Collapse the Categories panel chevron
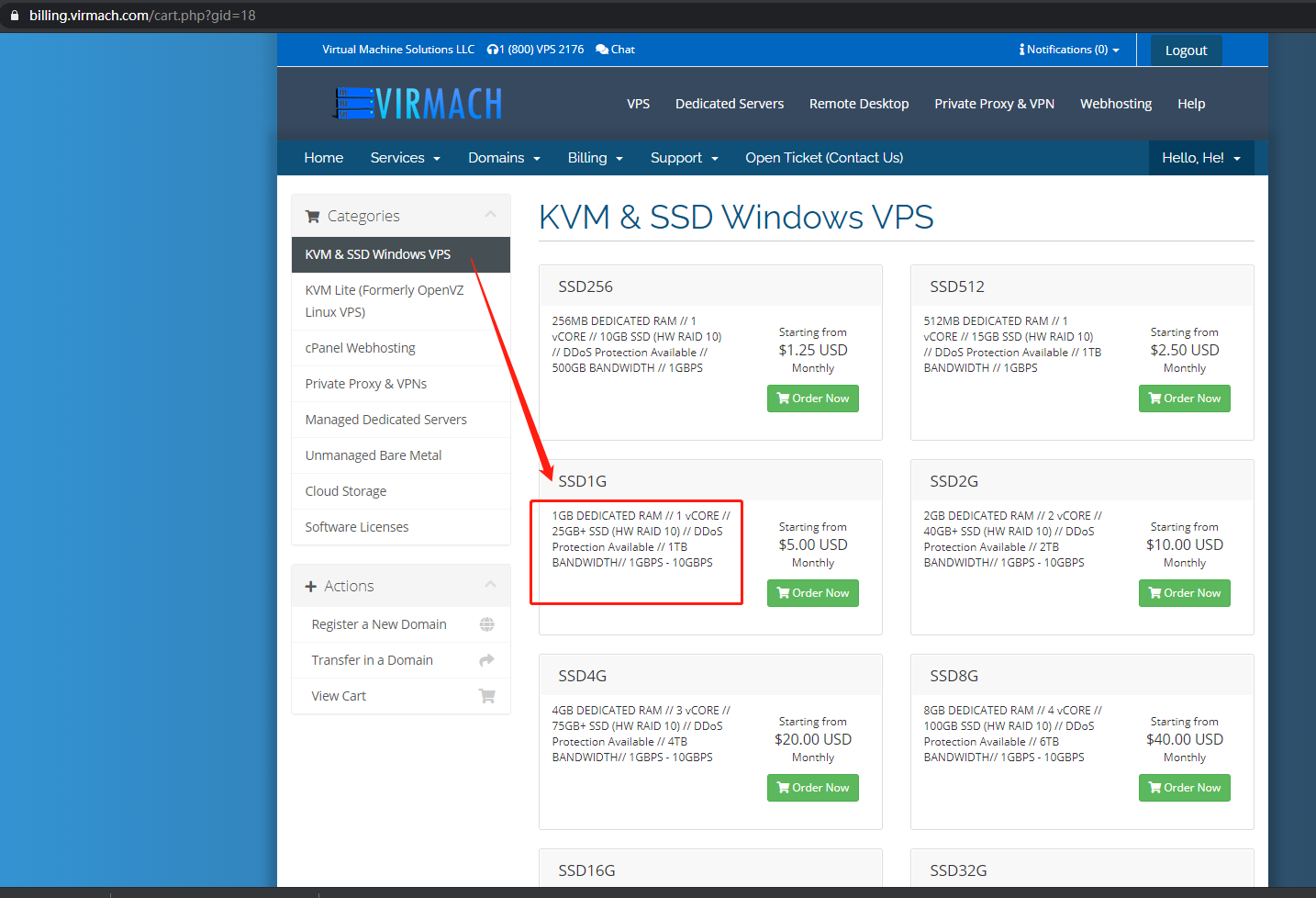The width and height of the screenshot is (1316, 898). coord(490,215)
